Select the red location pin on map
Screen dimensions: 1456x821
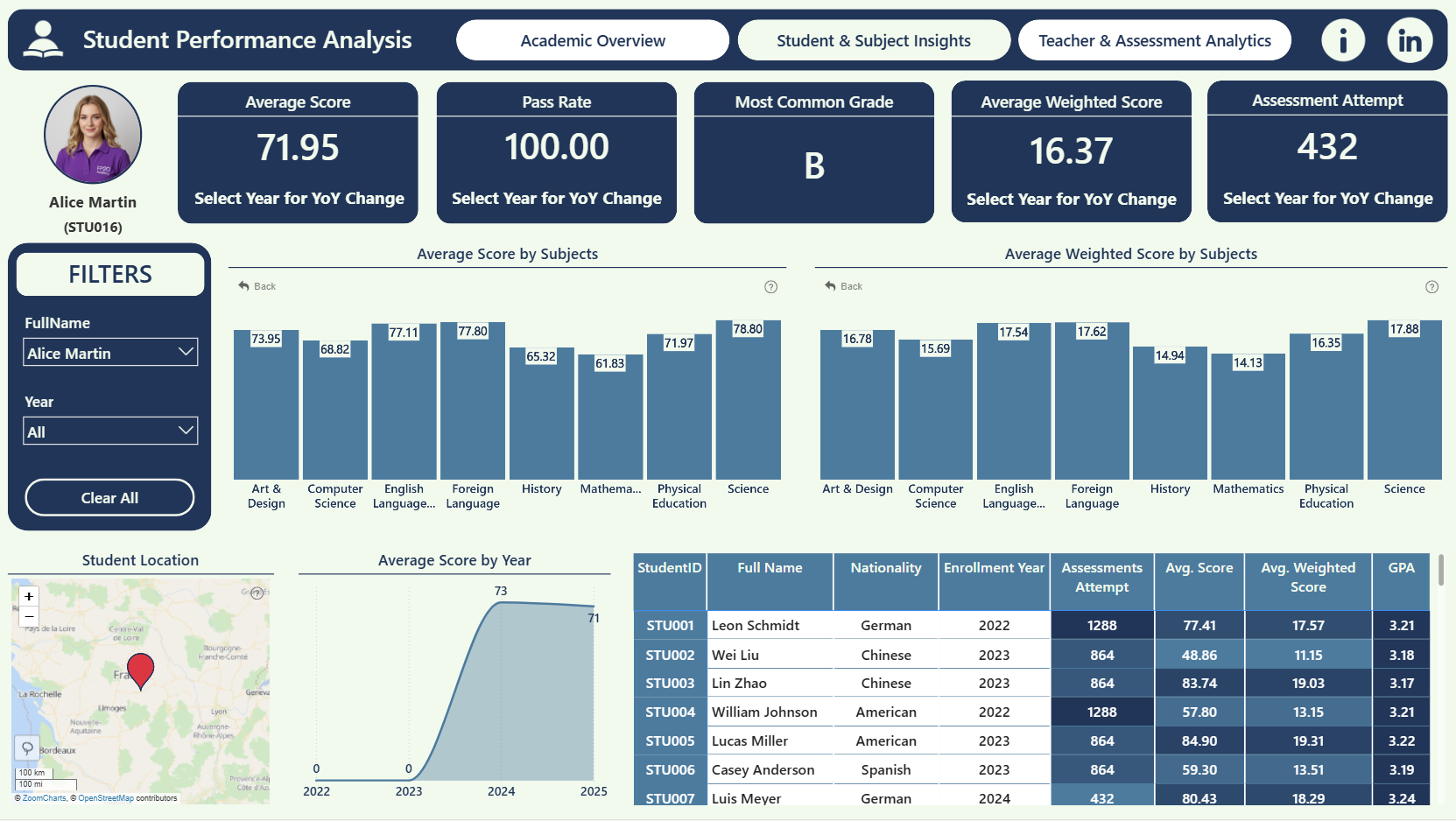coord(140,670)
